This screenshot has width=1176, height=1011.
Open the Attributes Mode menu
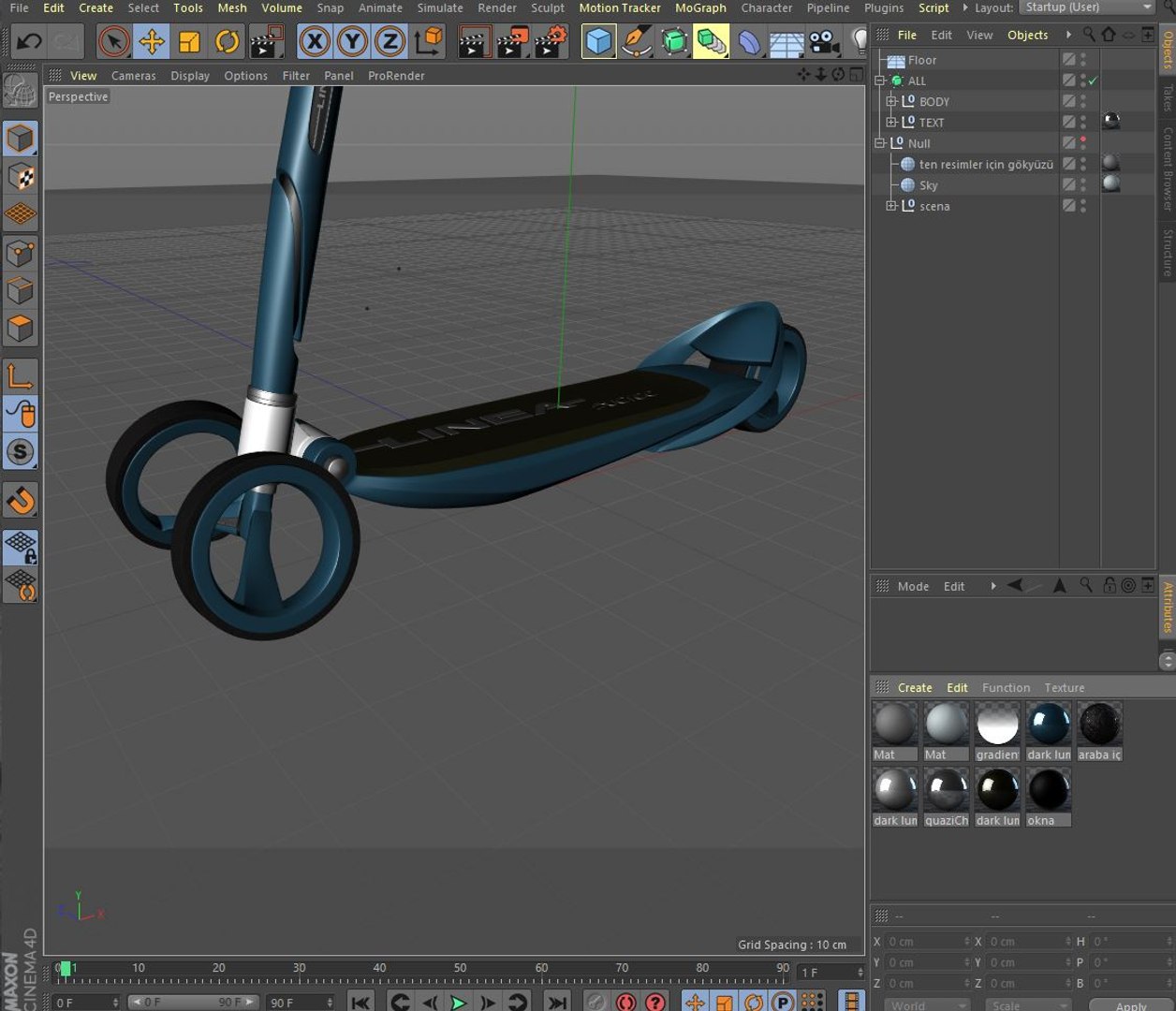913,586
